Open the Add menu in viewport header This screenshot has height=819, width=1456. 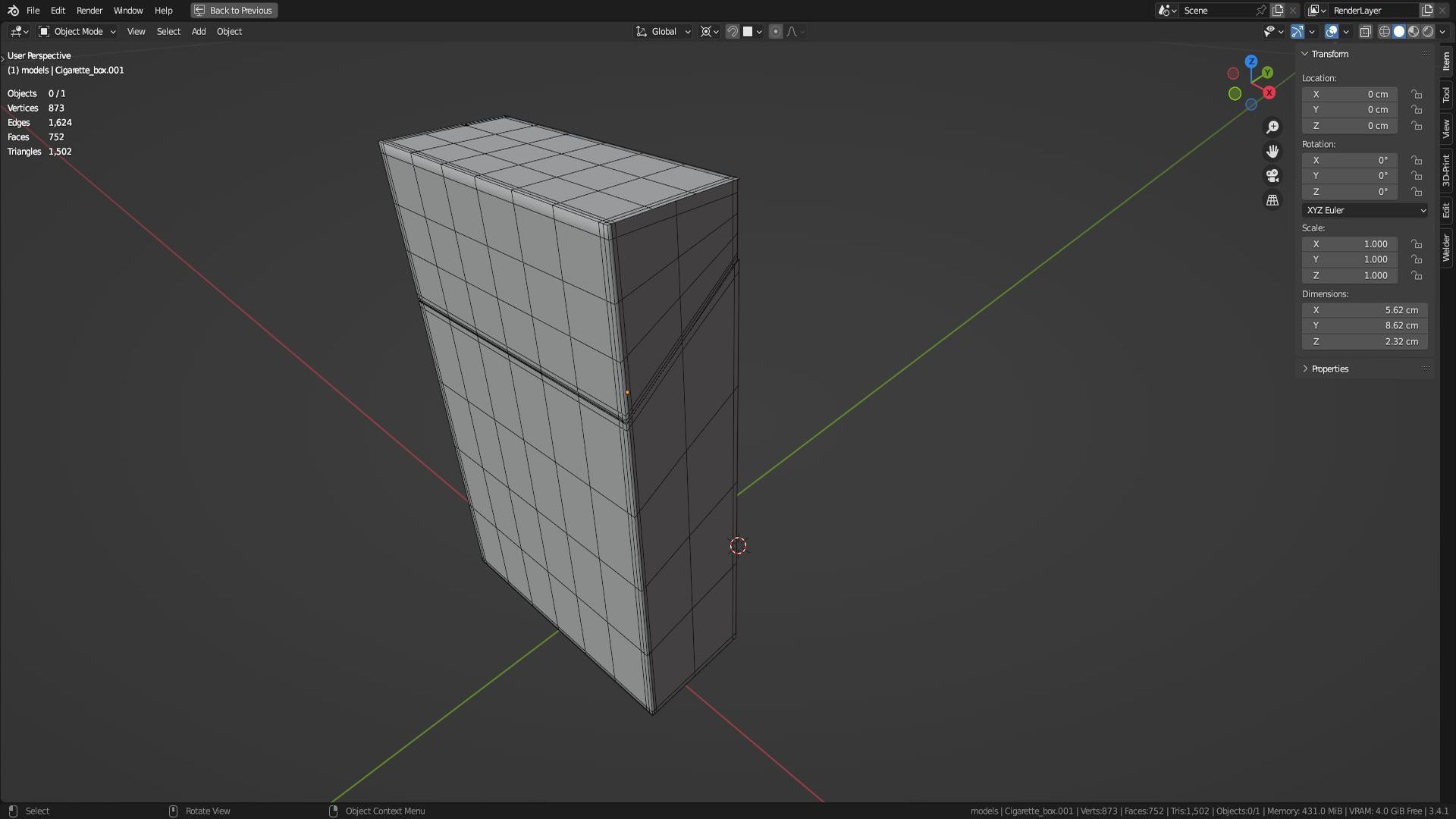pos(198,31)
